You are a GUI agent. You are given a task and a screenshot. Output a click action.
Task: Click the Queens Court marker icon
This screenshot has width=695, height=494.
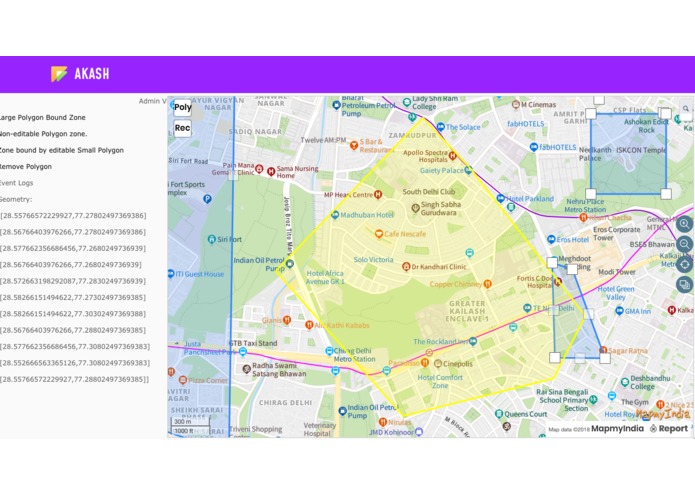[499, 414]
